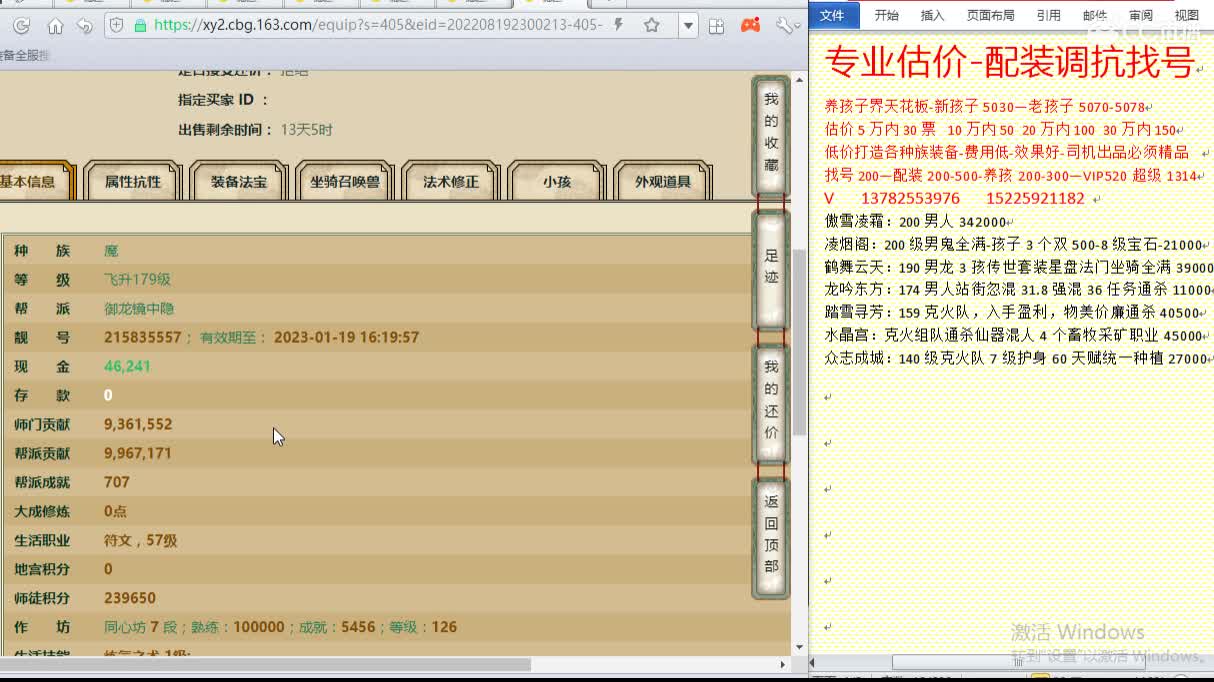Click the right arrow of browser horizontal scrollbar
1214x682 pixels.
pyautogui.click(x=783, y=664)
